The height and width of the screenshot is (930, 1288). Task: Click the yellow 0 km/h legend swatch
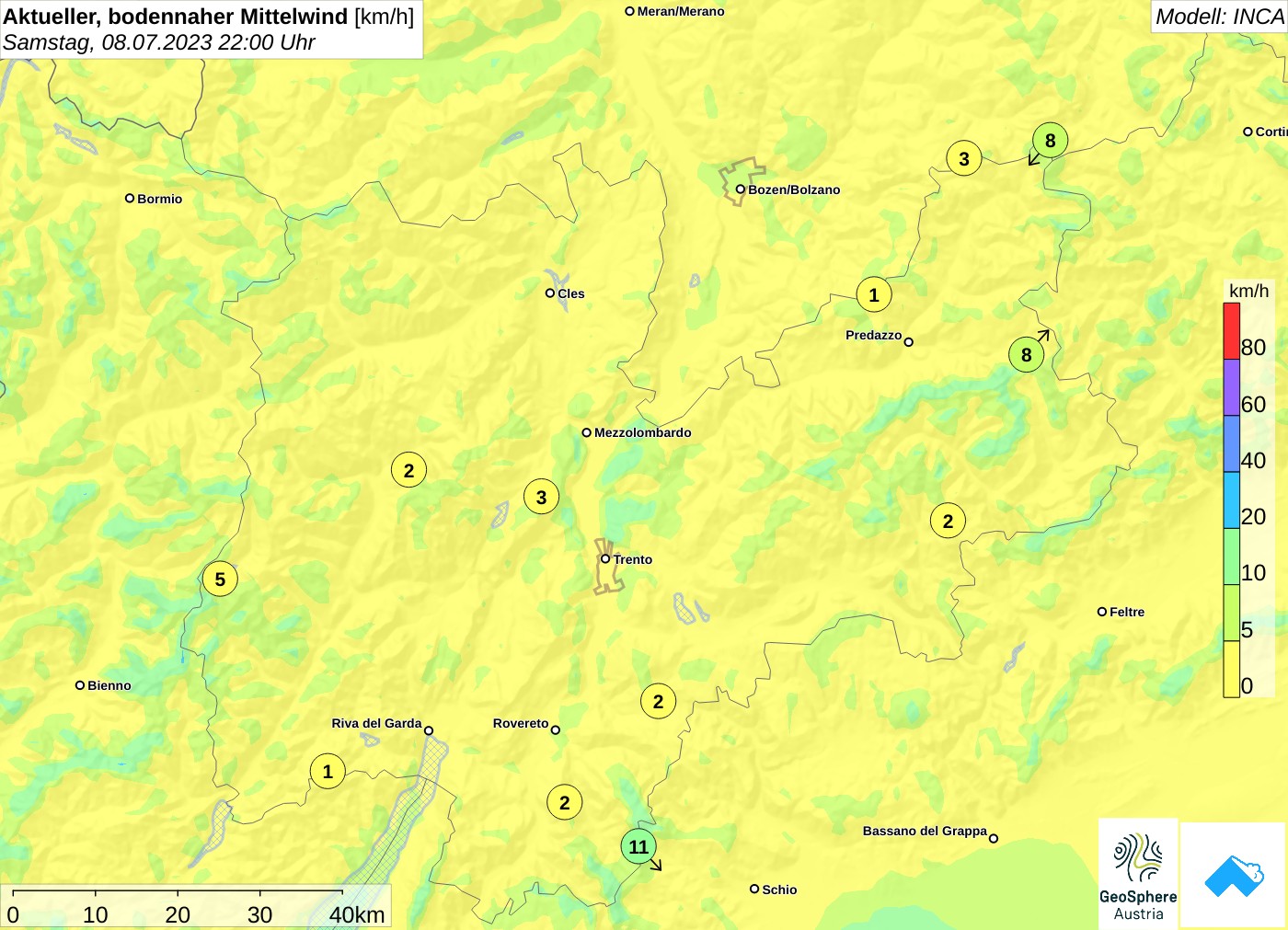1231,669
